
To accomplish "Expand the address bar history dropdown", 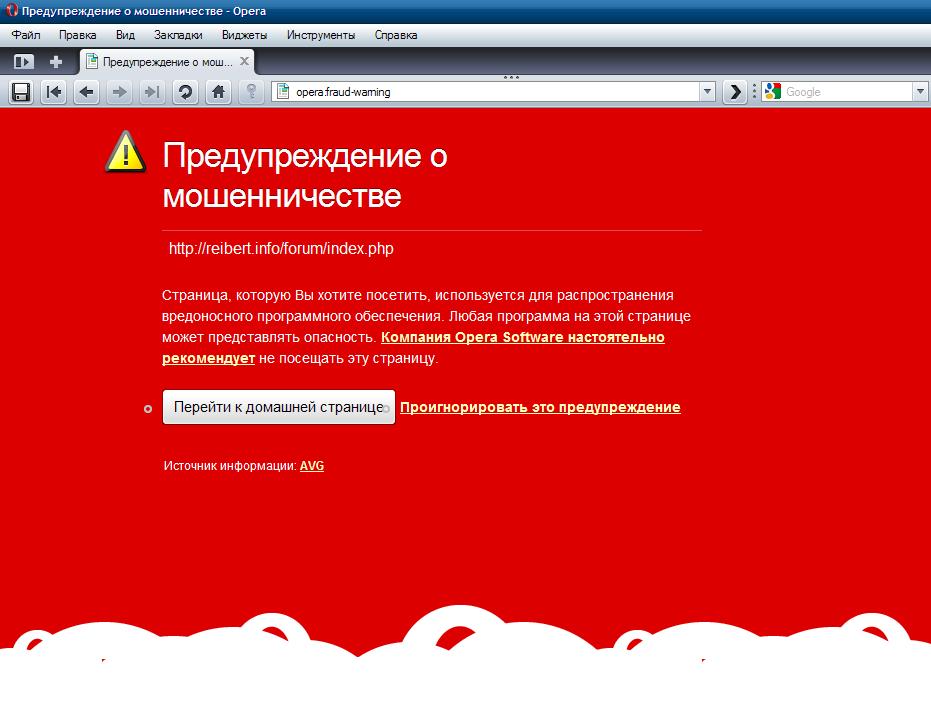I will (x=707, y=92).
